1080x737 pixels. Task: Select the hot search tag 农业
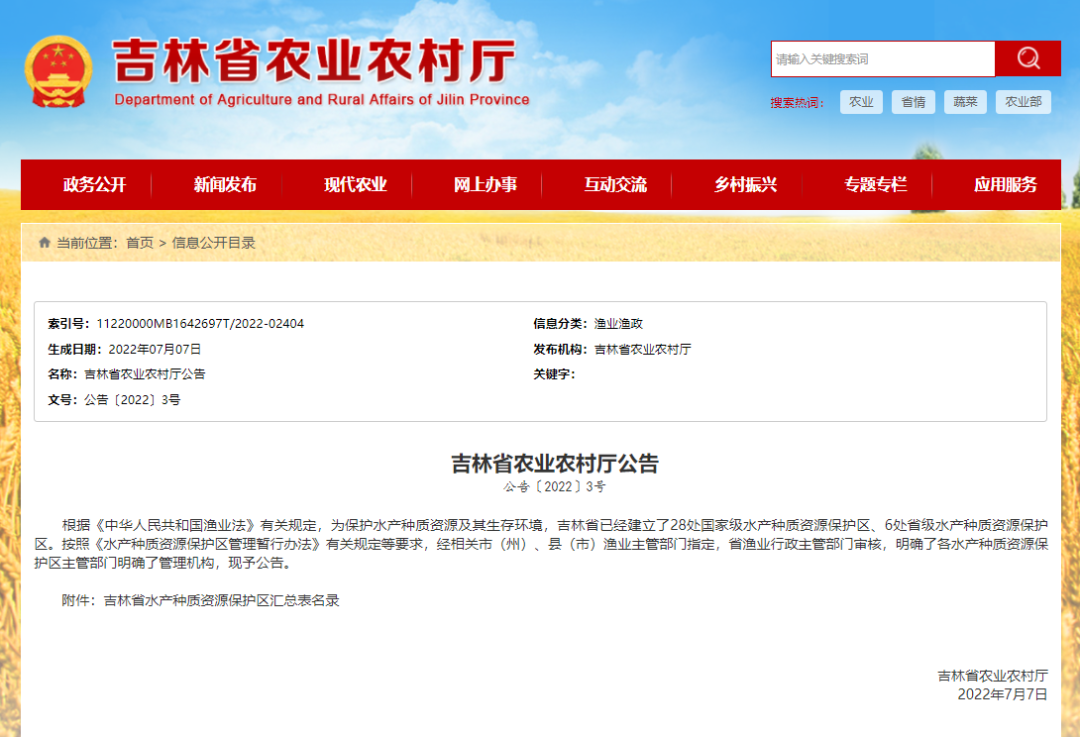pyautogui.click(x=861, y=101)
